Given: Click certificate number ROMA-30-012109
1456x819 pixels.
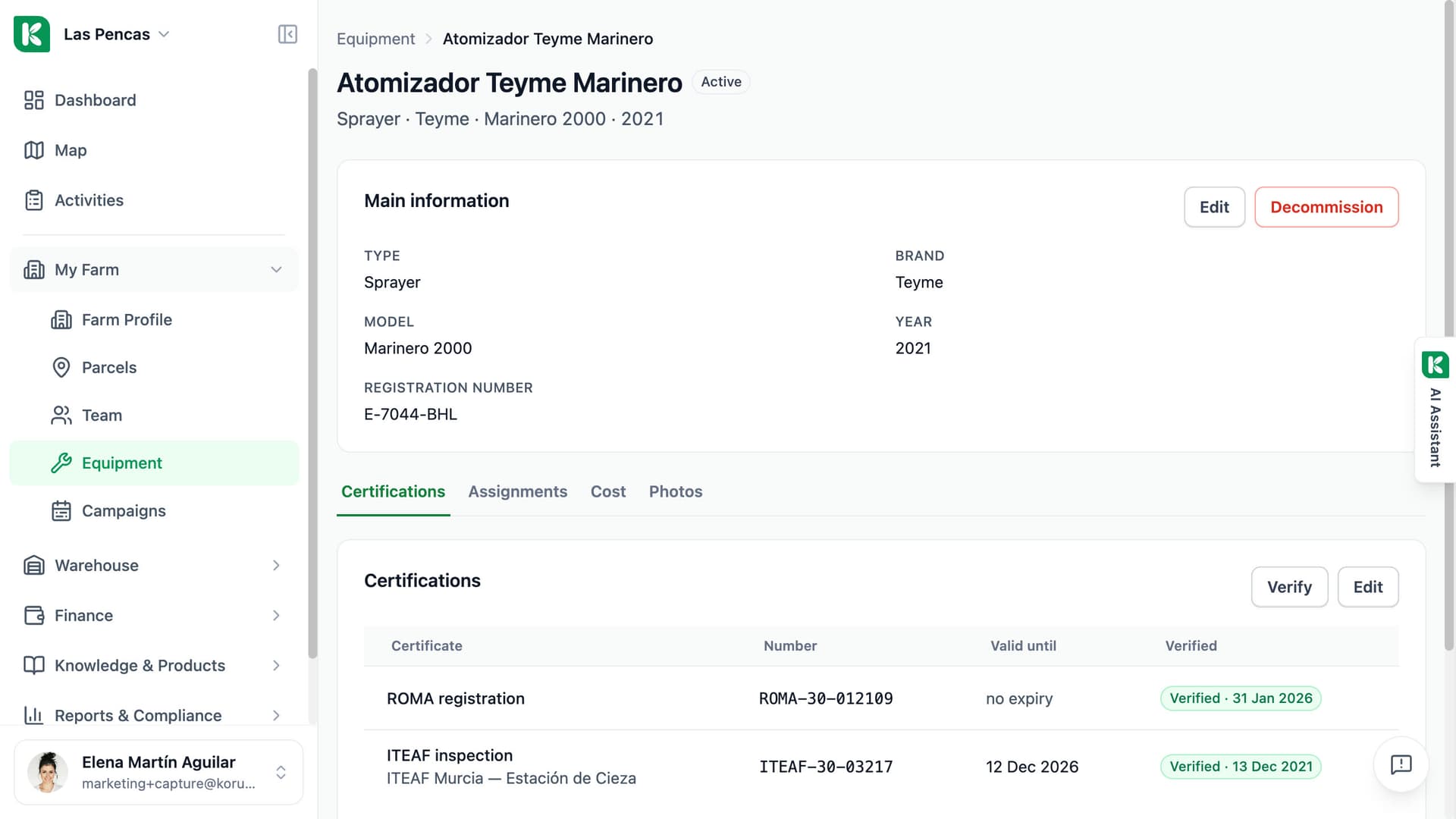Looking at the screenshot, I should point(826,698).
